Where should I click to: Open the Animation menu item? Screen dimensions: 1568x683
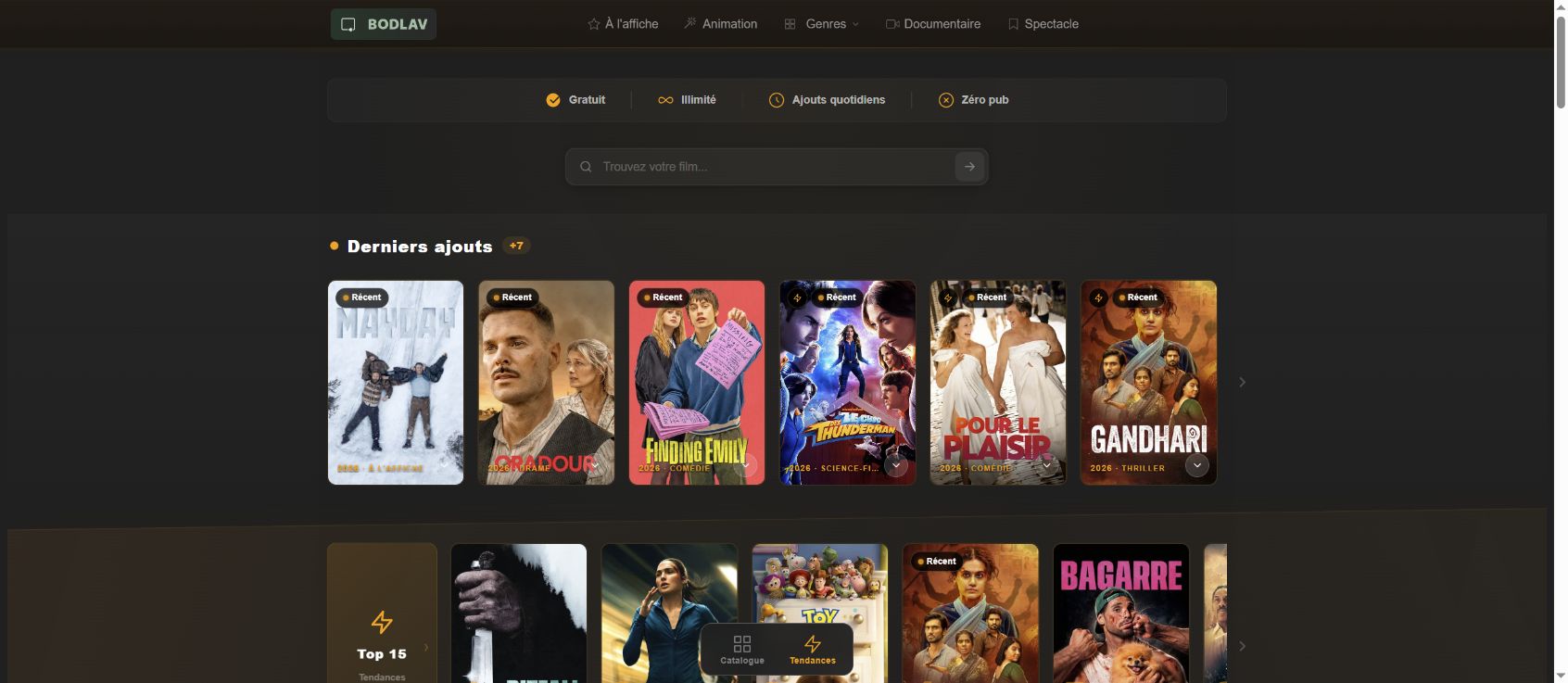pyautogui.click(x=721, y=24)
